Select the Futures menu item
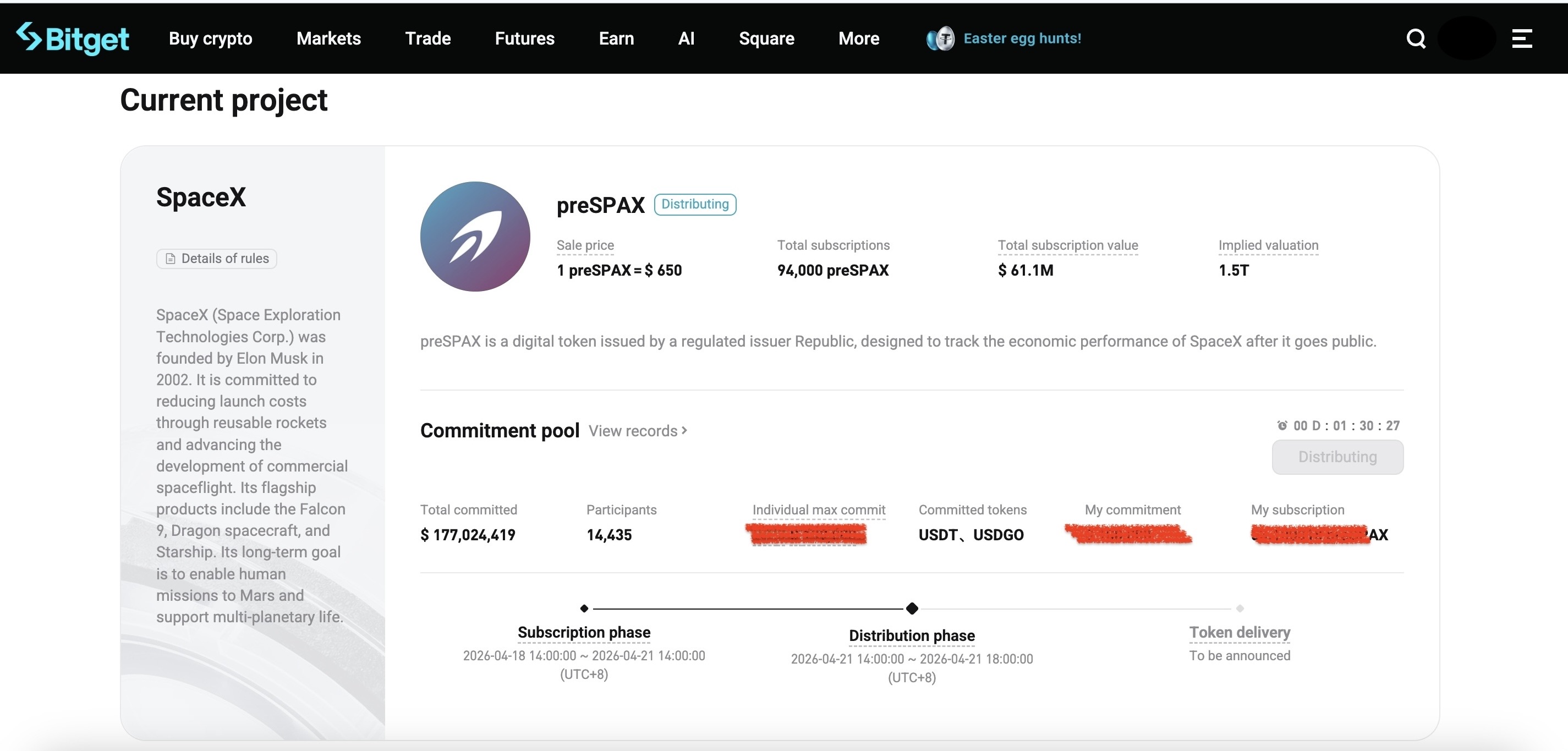The width and height of the screenshot is (1568, 751). click(x=524, y=39)
